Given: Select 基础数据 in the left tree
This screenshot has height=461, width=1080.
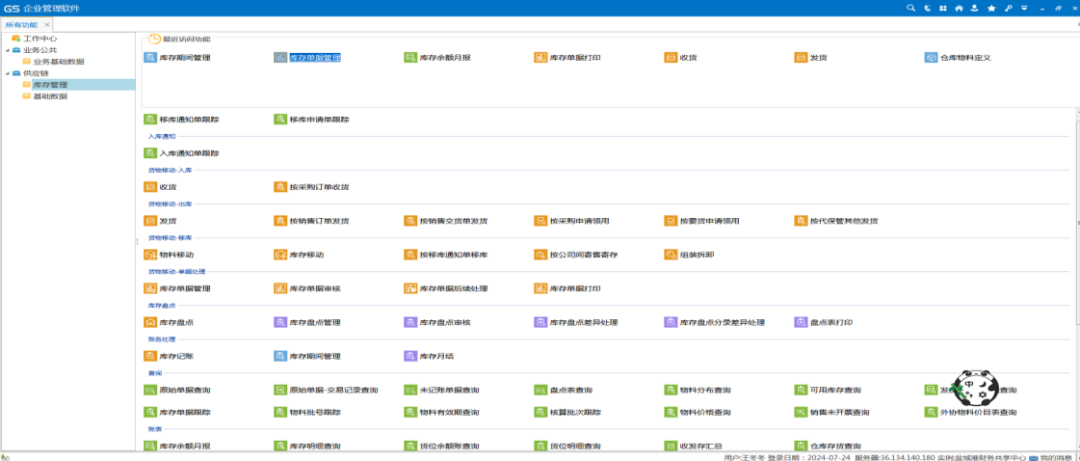Looking at the screenshot, I should [50, 96].
